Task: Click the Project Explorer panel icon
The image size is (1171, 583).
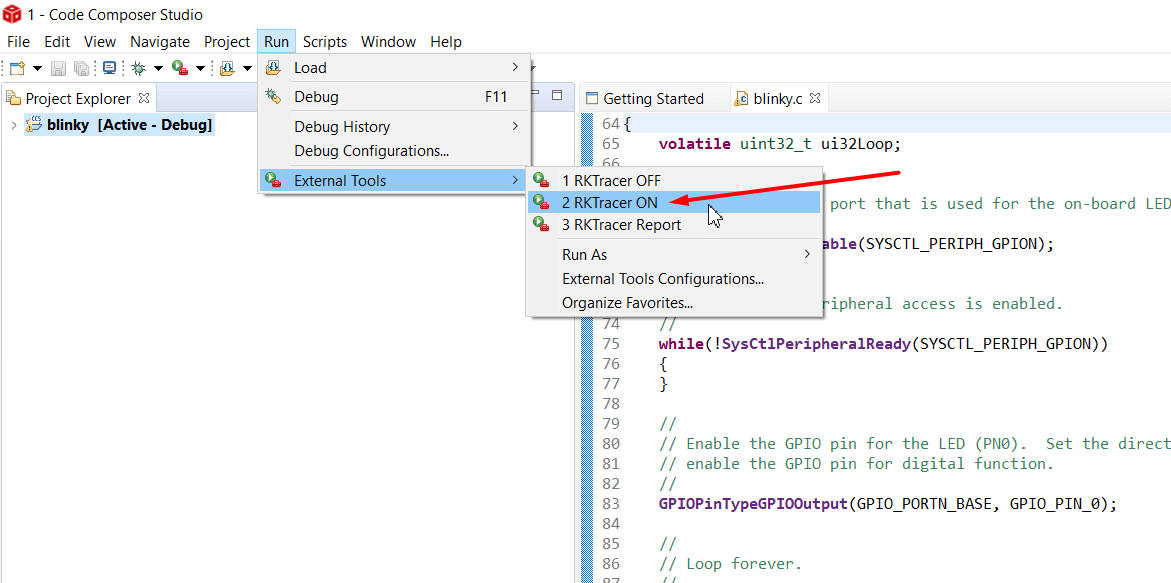Action: click(14, 98)
